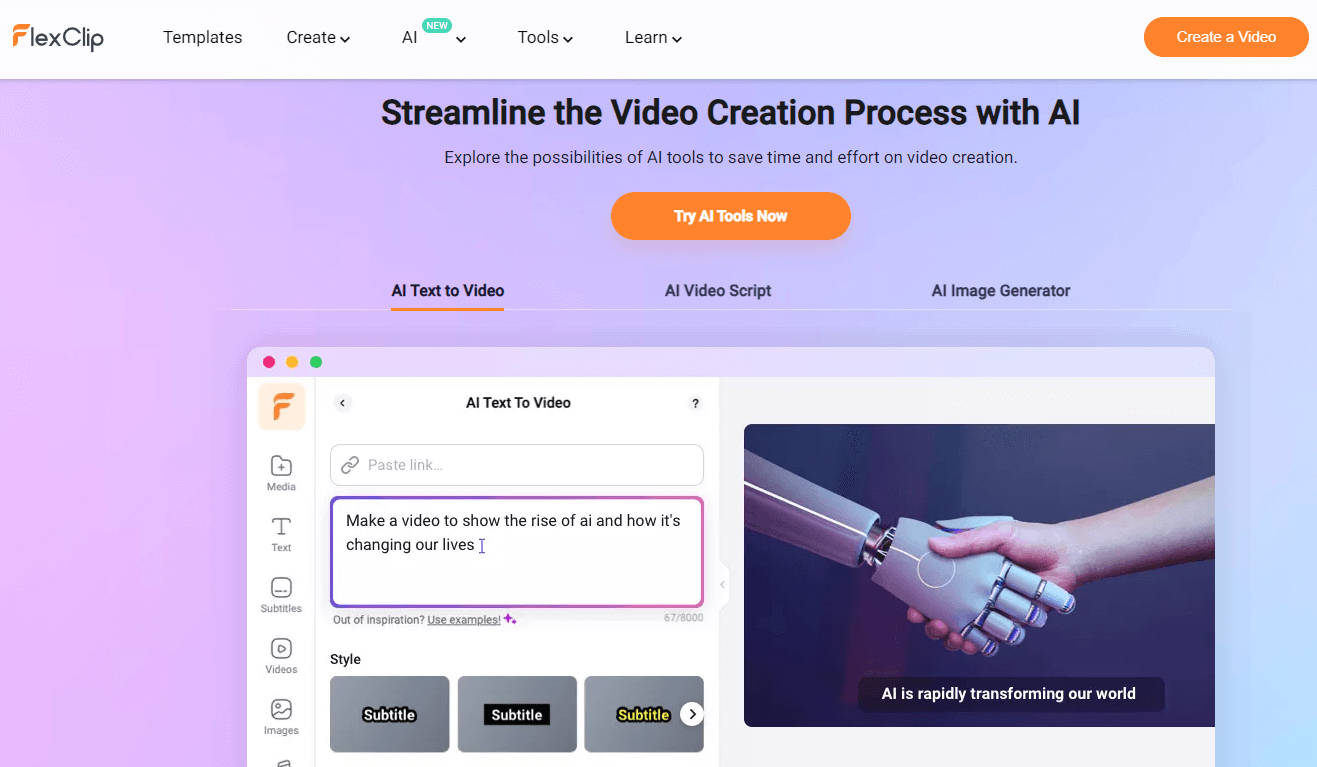Open Templates in the navigation bar
Viewport: 1317px width, 767px height.
(x=202, y=37)
